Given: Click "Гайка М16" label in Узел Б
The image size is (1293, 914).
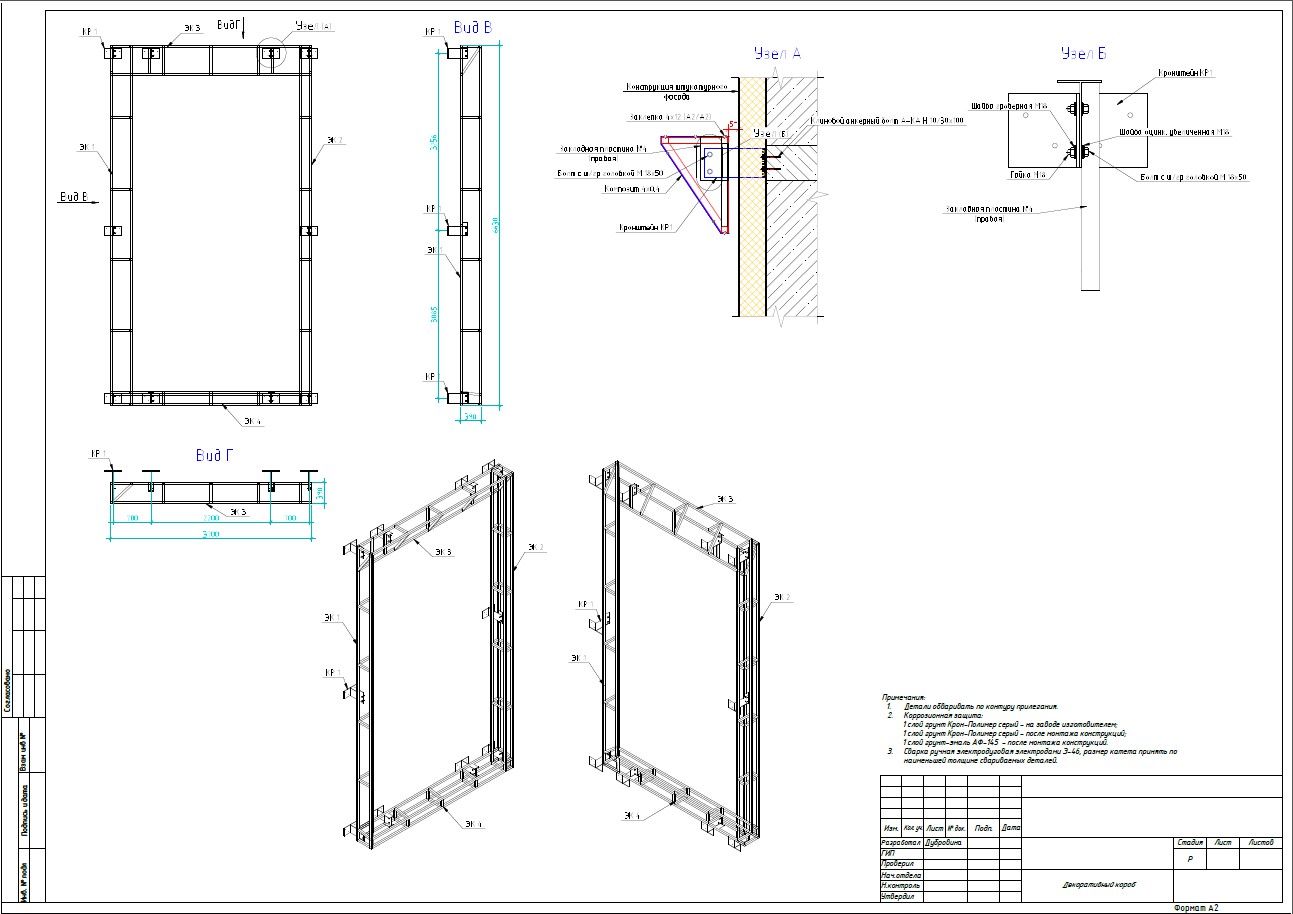Looking at the screenshot, I should [x=1030, y=175].
